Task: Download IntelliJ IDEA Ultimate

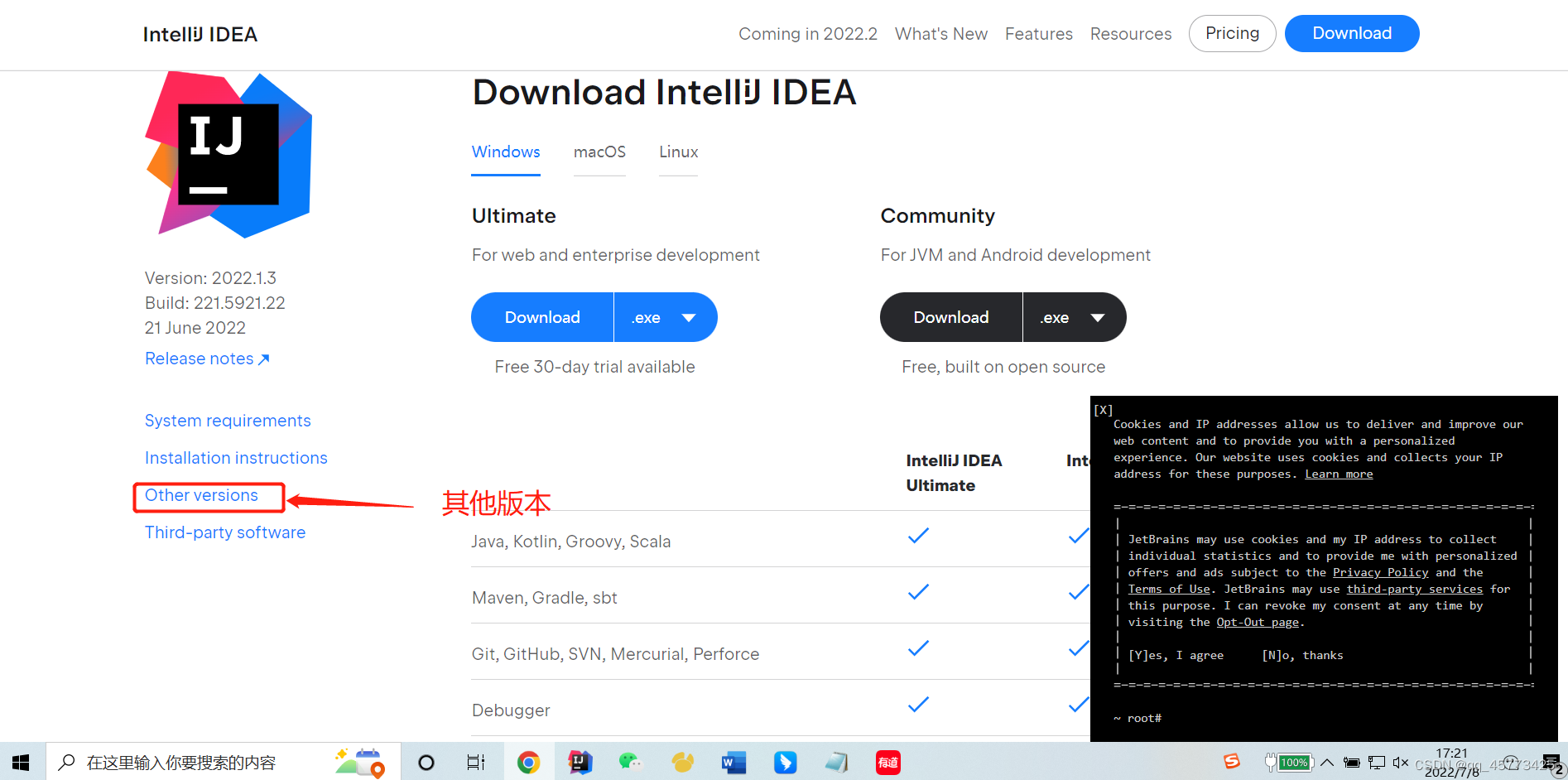Action: 541,317
